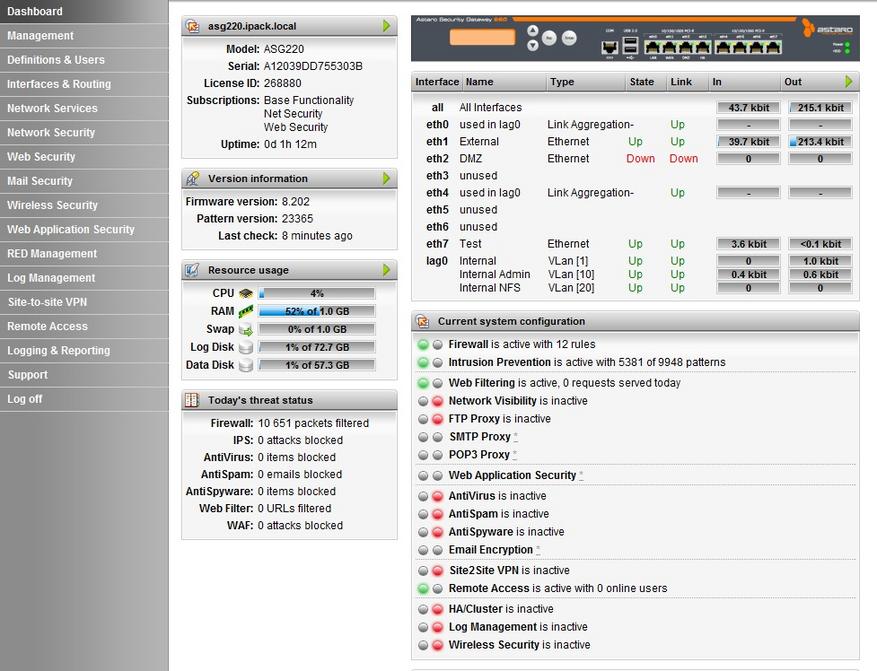Click the down arrow button on appliance image

[532, 45]
